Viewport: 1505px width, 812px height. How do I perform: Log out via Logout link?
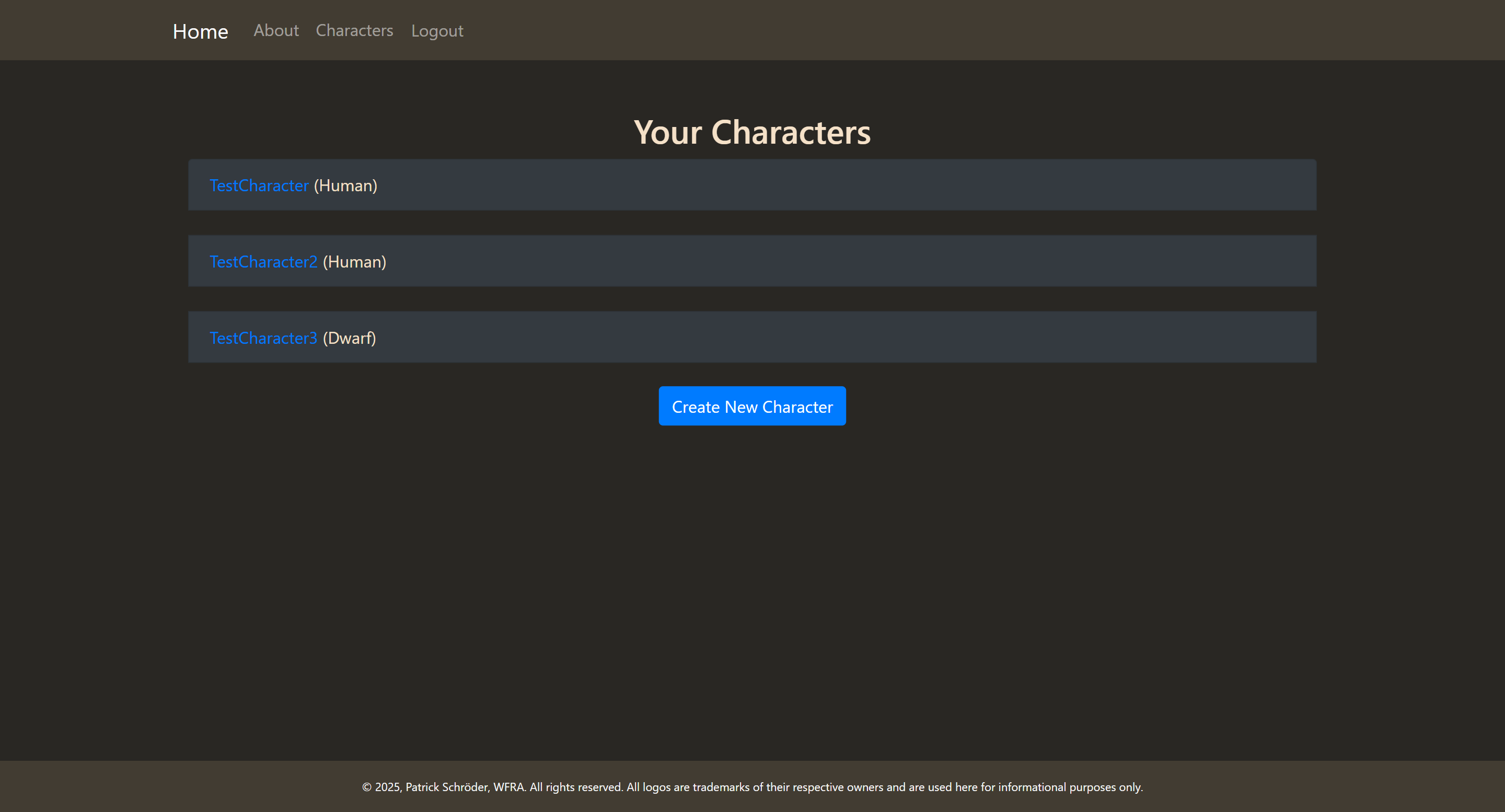(437, 31)
